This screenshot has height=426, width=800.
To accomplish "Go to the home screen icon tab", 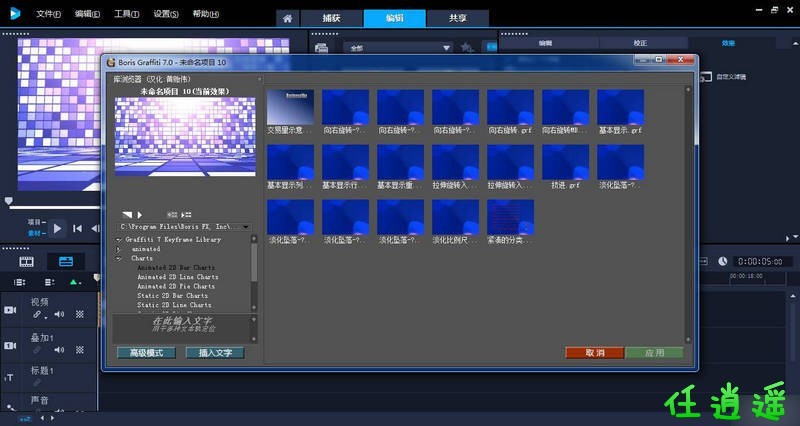I will (x=288, y=18).
